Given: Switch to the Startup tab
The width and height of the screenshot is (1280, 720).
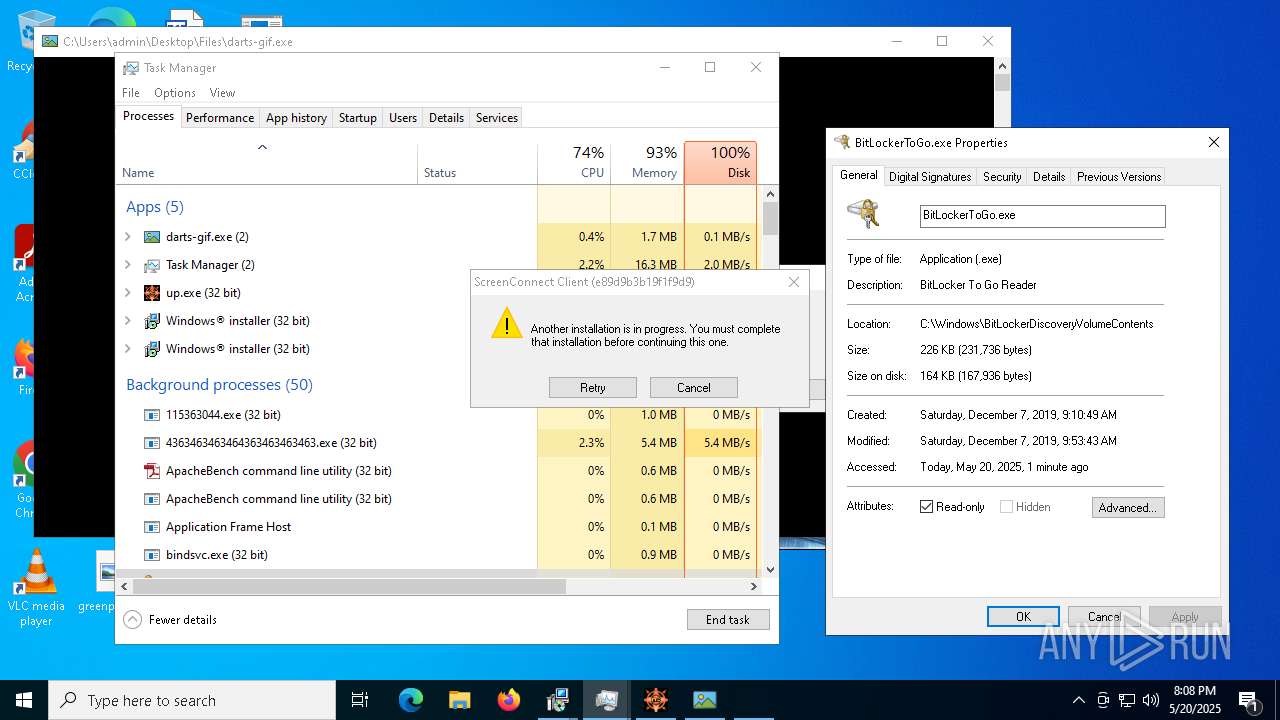Looking at the screenshot, I should click(357, 117).
